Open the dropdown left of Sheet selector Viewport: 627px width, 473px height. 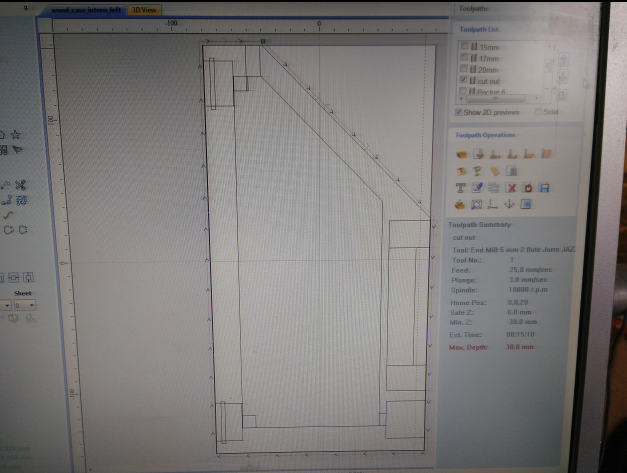click(6, 305)
